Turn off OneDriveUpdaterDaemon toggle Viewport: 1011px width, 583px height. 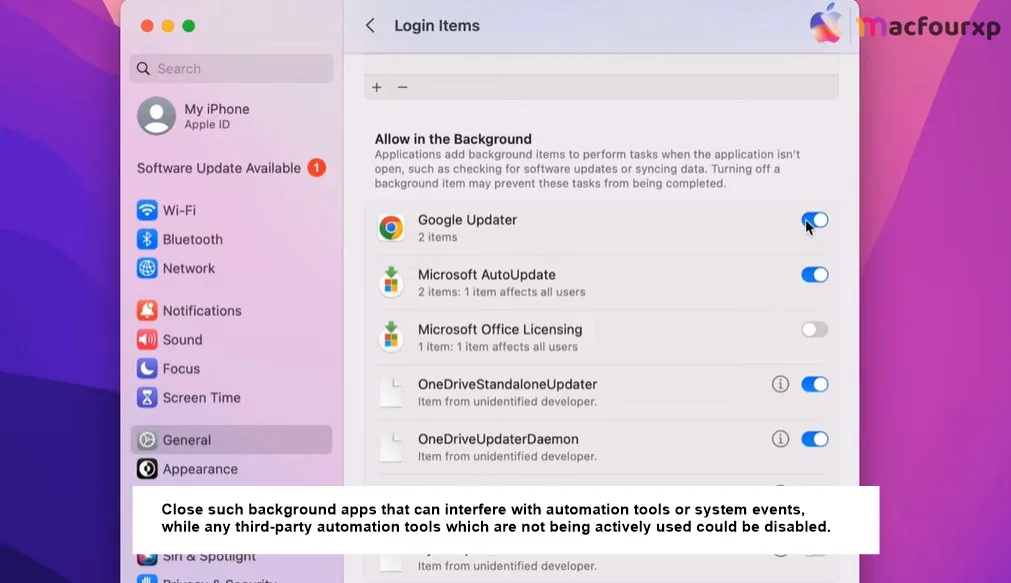(x=815, y=439)
